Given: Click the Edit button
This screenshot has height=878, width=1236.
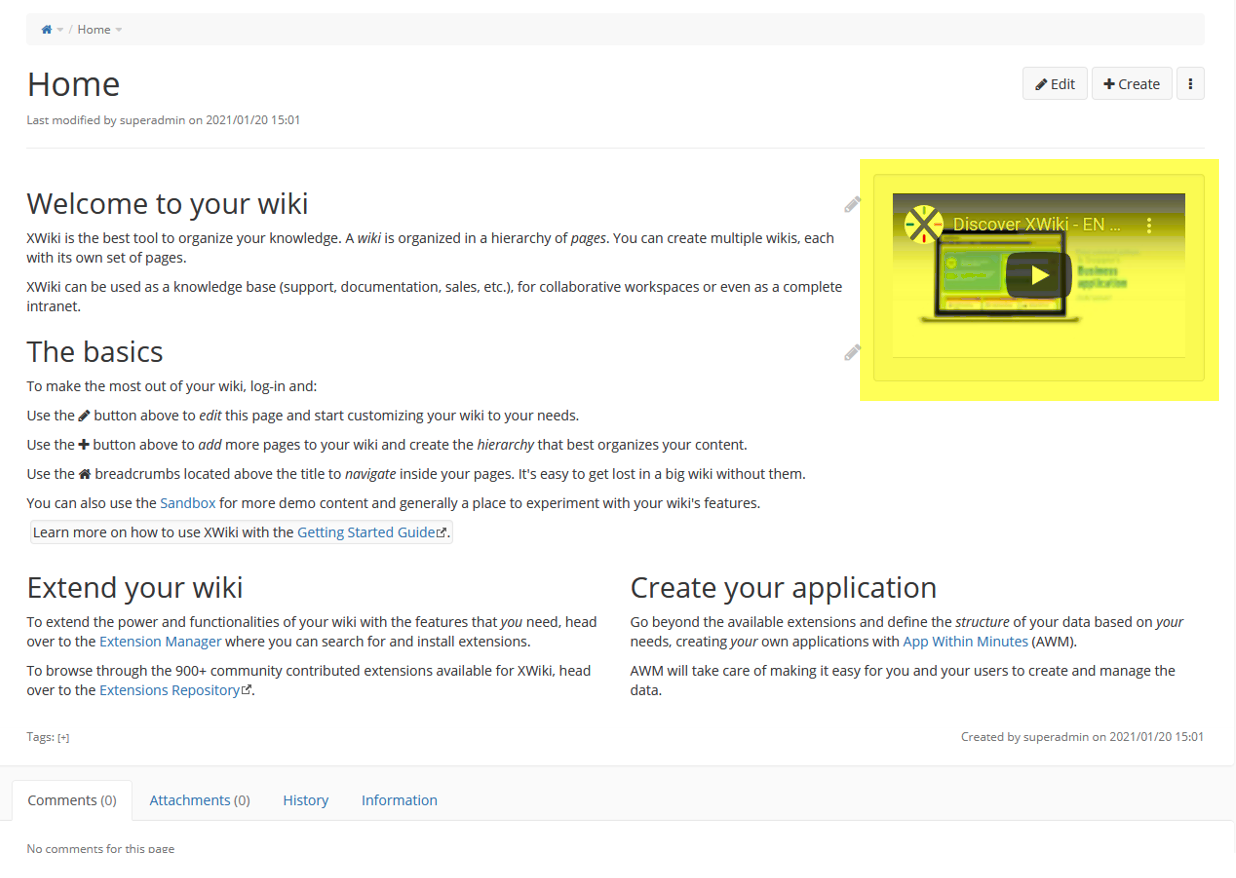Looking at the screenshot, I should click(x=1055, y=84).
